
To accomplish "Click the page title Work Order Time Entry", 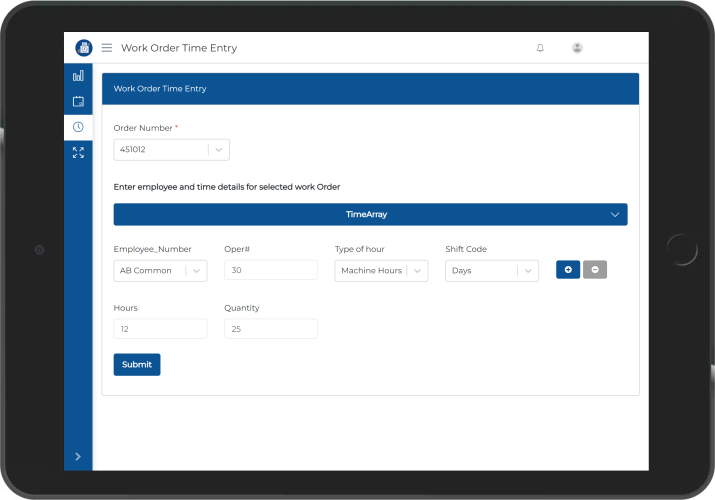I will tap(179, 48).
